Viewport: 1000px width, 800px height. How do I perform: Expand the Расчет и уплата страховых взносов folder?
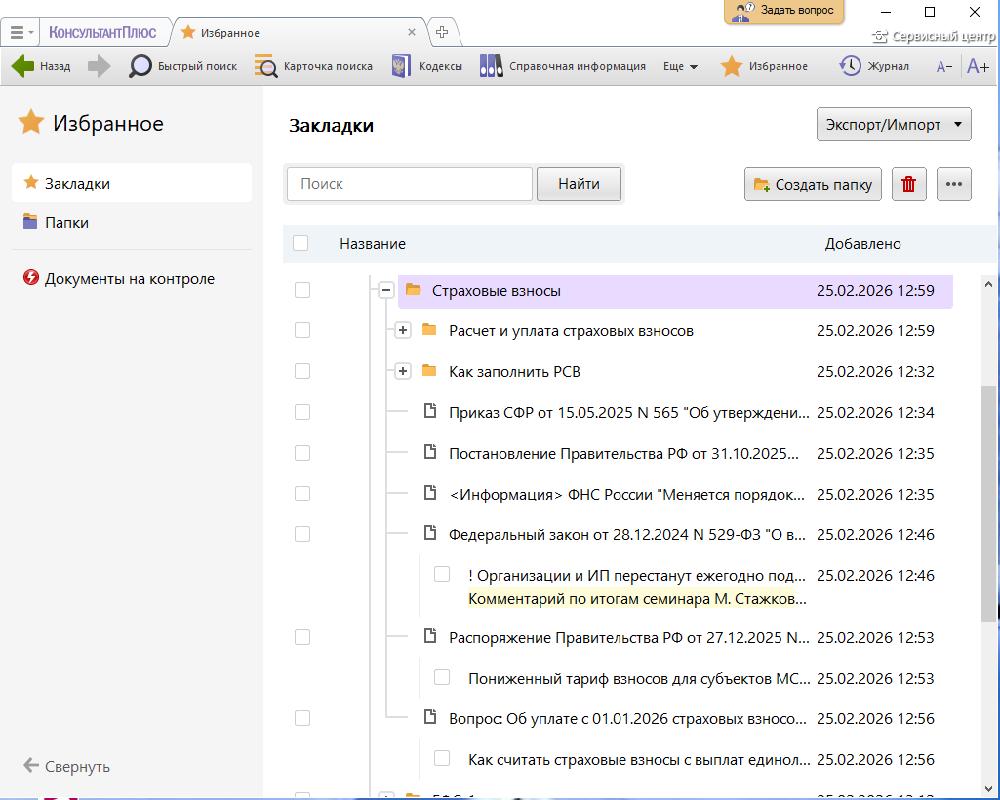coord(403,330)
